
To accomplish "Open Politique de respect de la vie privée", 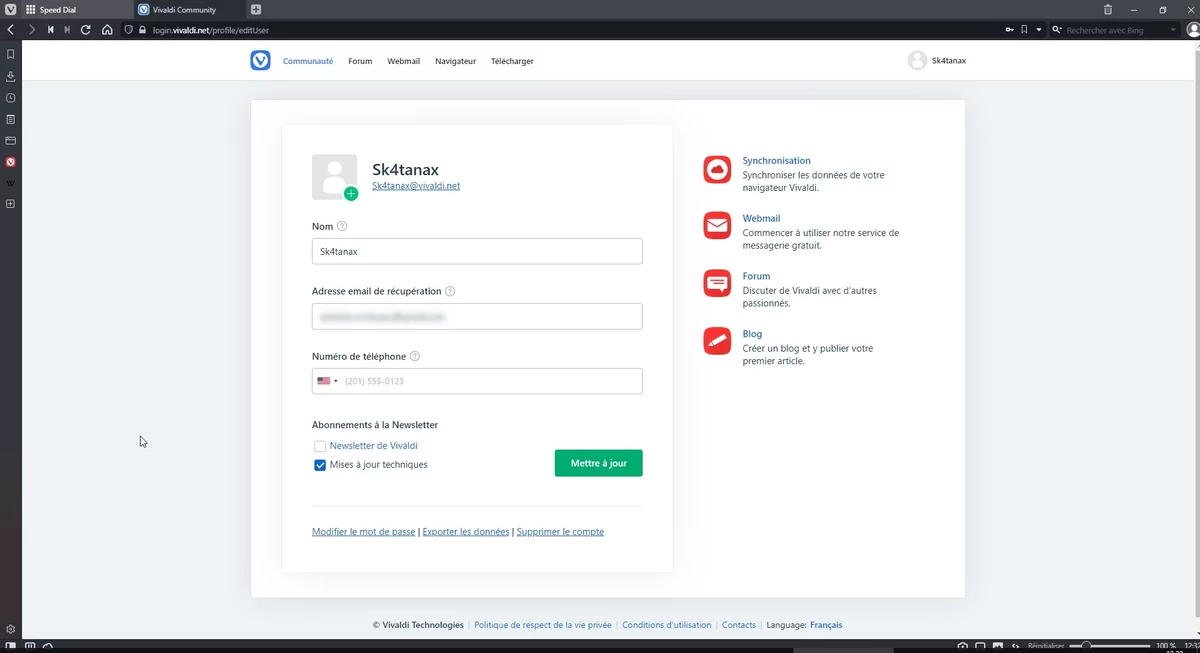I will [x=543, y=625].
